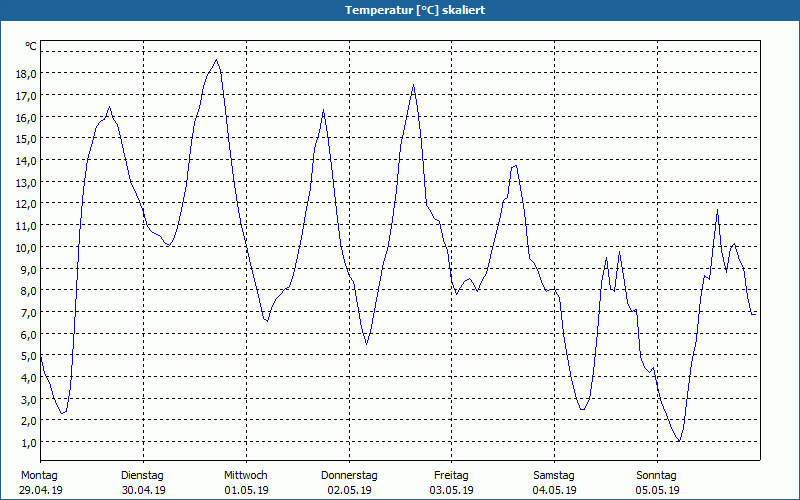The image size is (800, 500).
Task: Click the 18,0 value on temperature axis
Action: 26,74
